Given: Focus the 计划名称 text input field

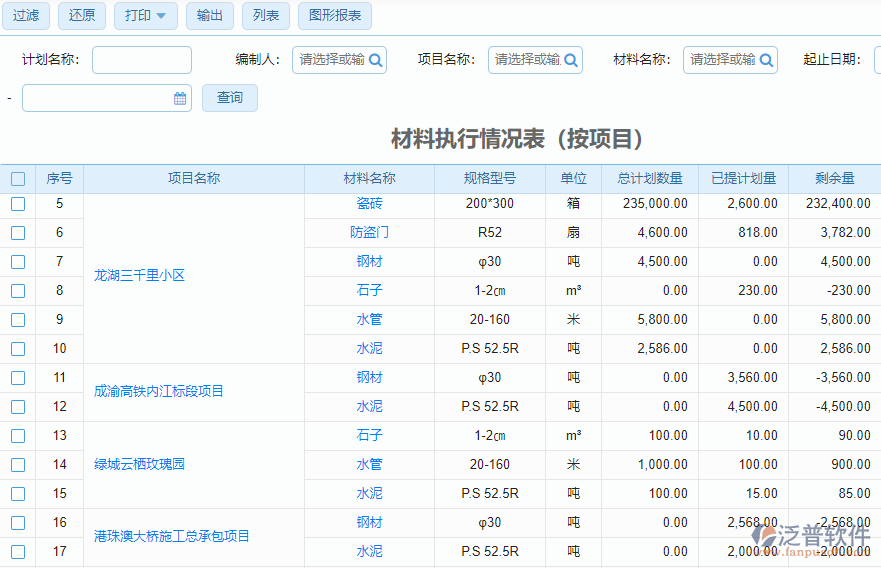Looking at the screenshot, I should 142,60.
